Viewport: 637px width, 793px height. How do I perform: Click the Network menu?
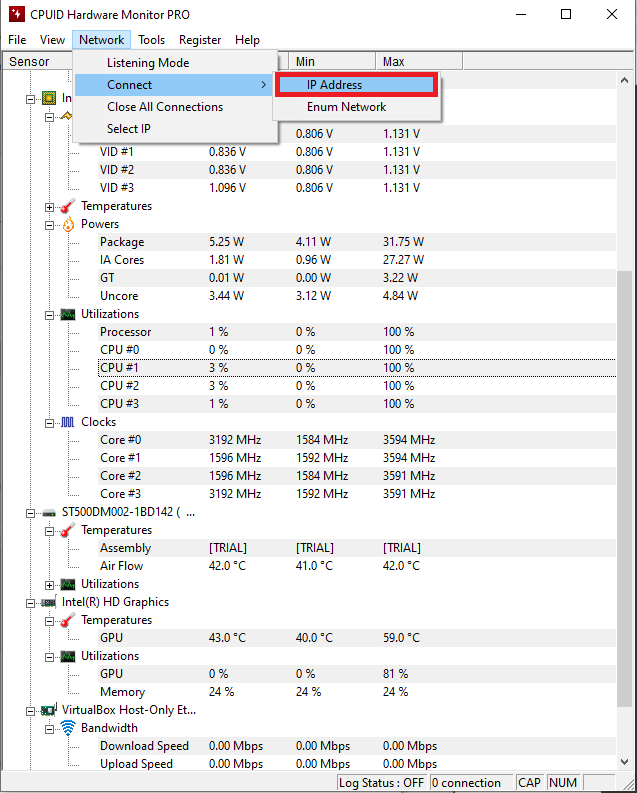click(x=102, y=40)
